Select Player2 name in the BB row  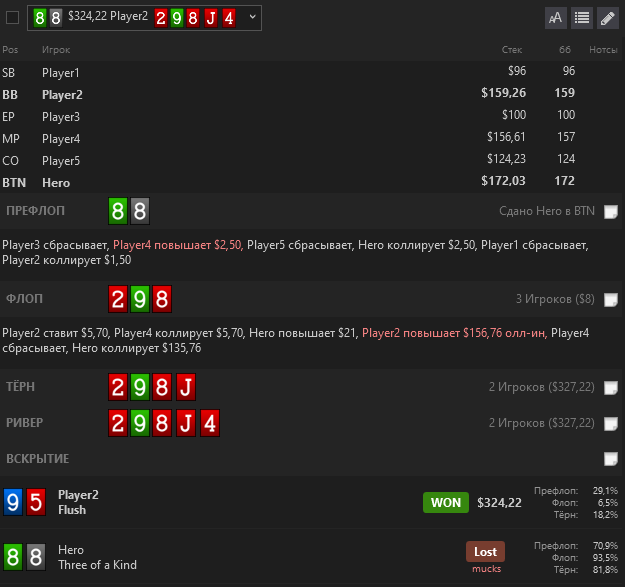[x=62, y=95]
